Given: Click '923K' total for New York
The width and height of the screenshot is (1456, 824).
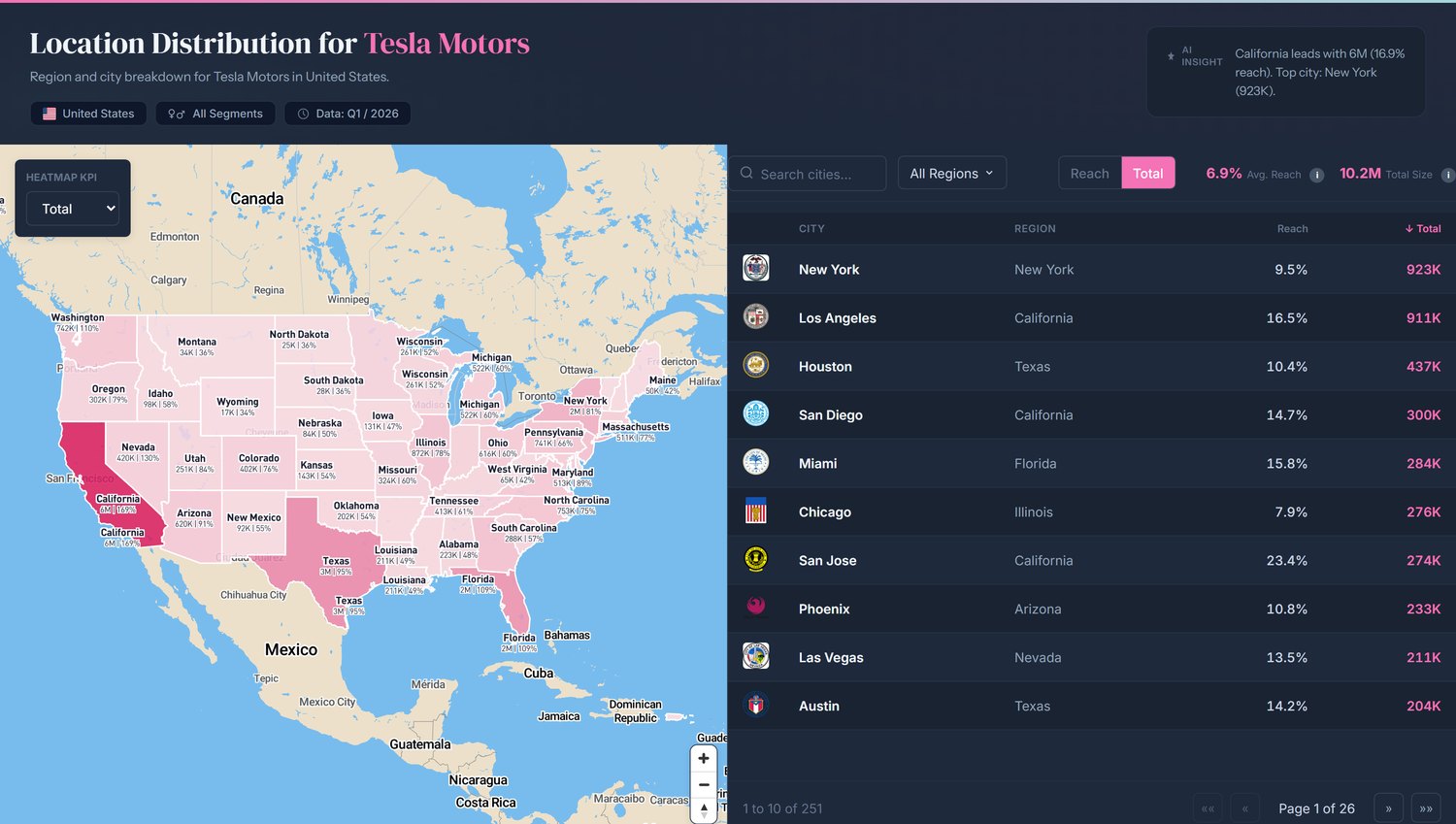Looking at the screenshot, I should (x=1423, y=270).
